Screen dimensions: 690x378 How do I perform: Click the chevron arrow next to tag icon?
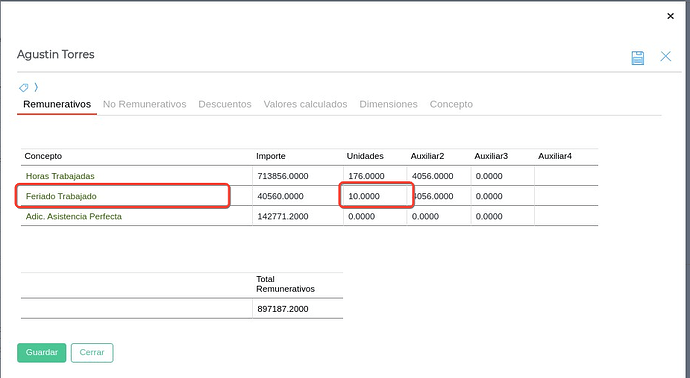pos(36,87)
